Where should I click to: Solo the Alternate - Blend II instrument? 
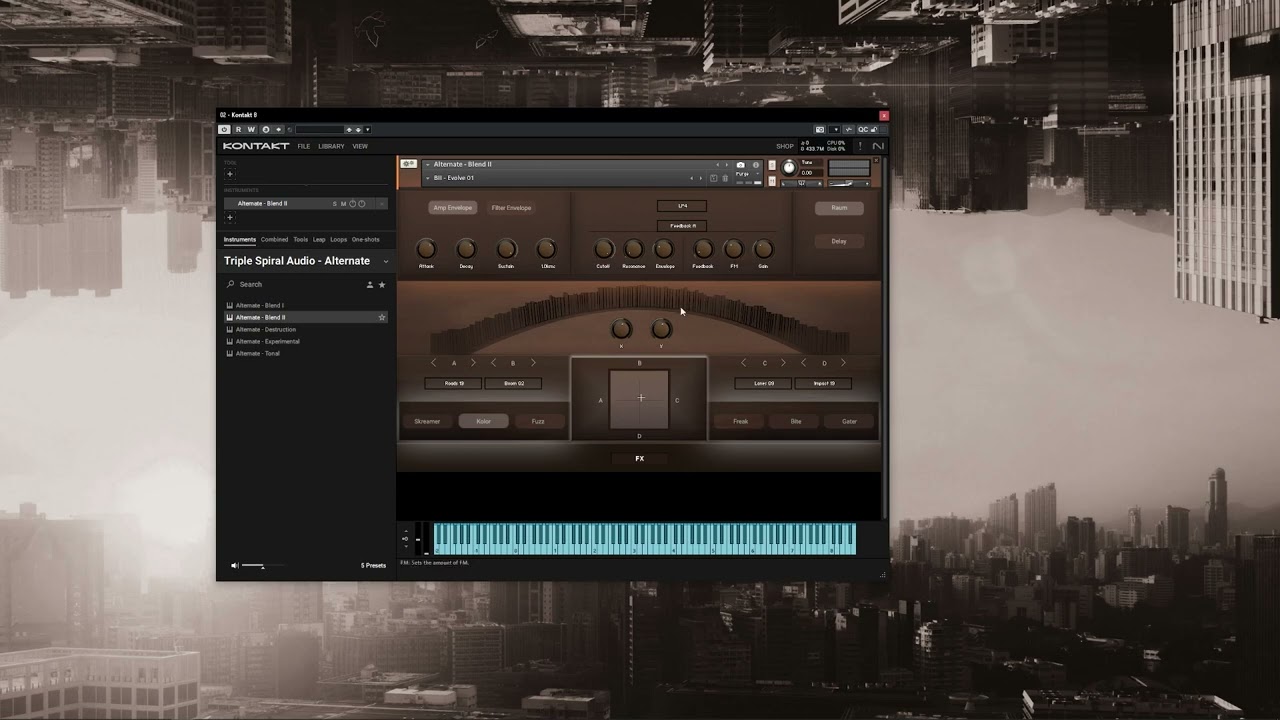(335, 204)
